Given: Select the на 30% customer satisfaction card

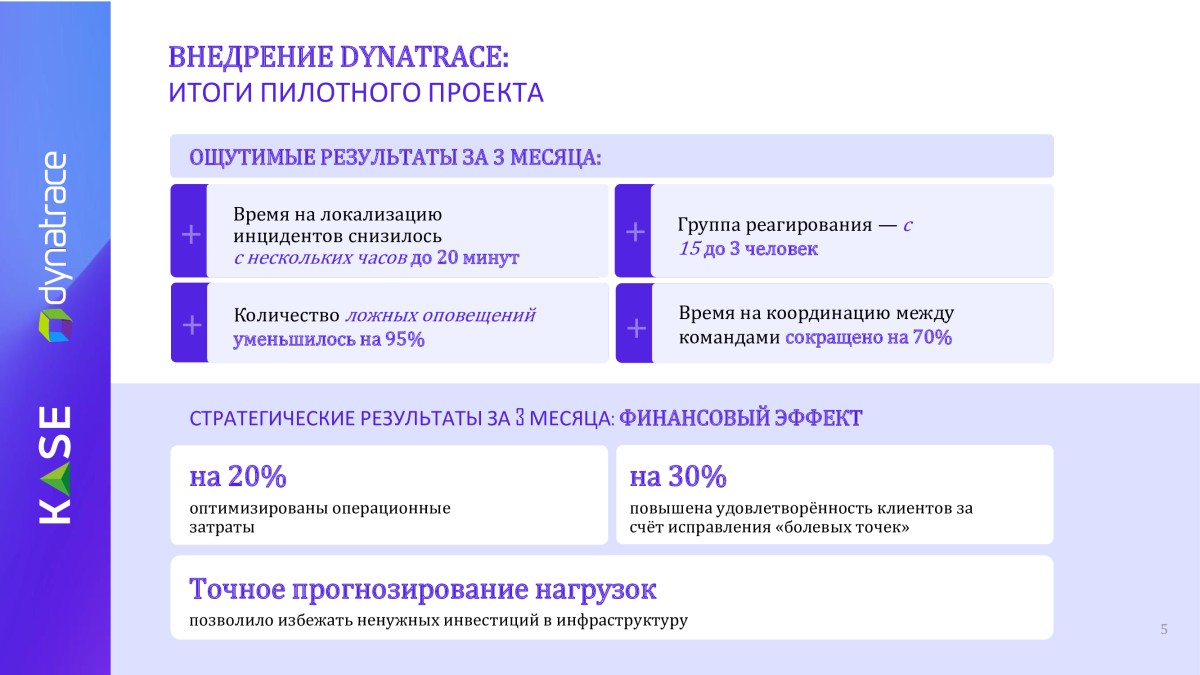Looking at the screenshot, I should 834,495.
